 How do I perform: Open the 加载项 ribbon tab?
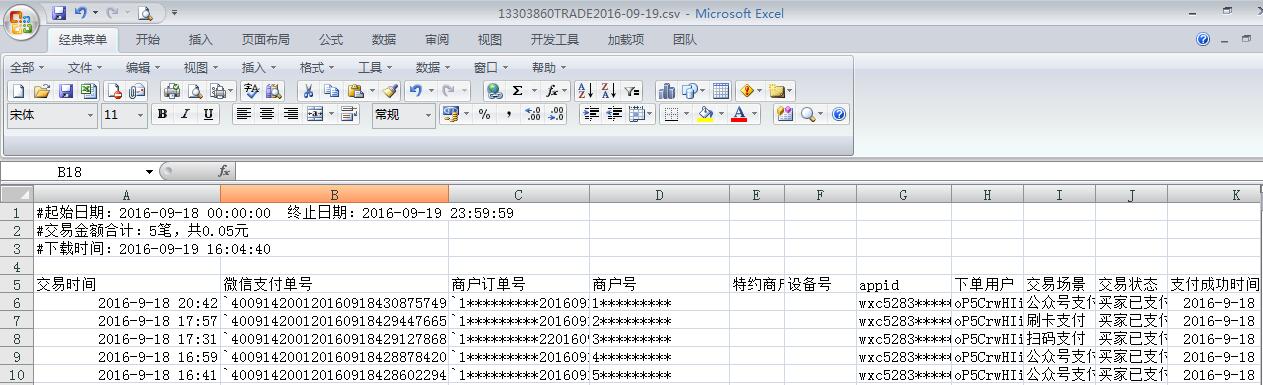(626, 40)
